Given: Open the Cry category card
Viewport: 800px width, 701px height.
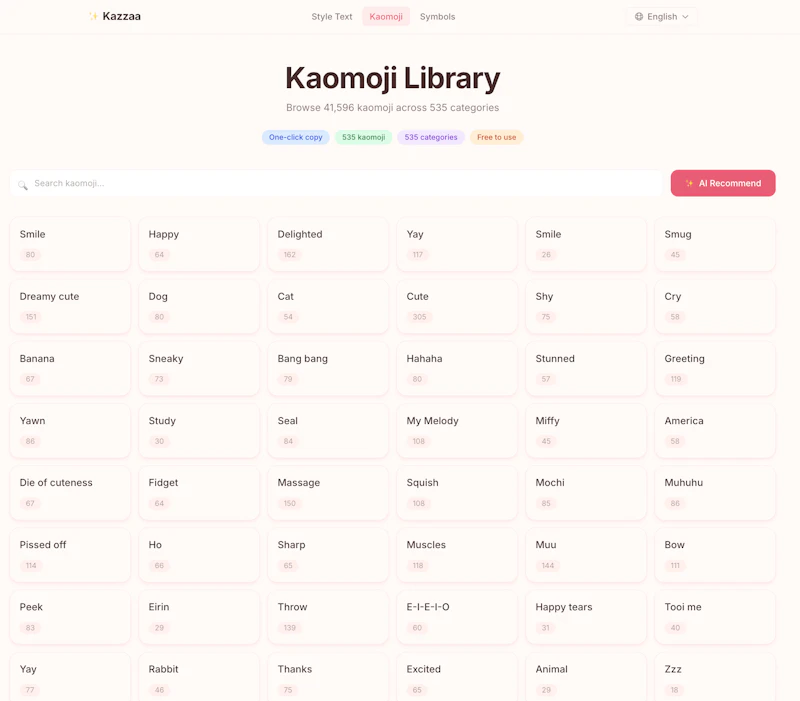Looking at the screenshot, I should pos(715,306).
